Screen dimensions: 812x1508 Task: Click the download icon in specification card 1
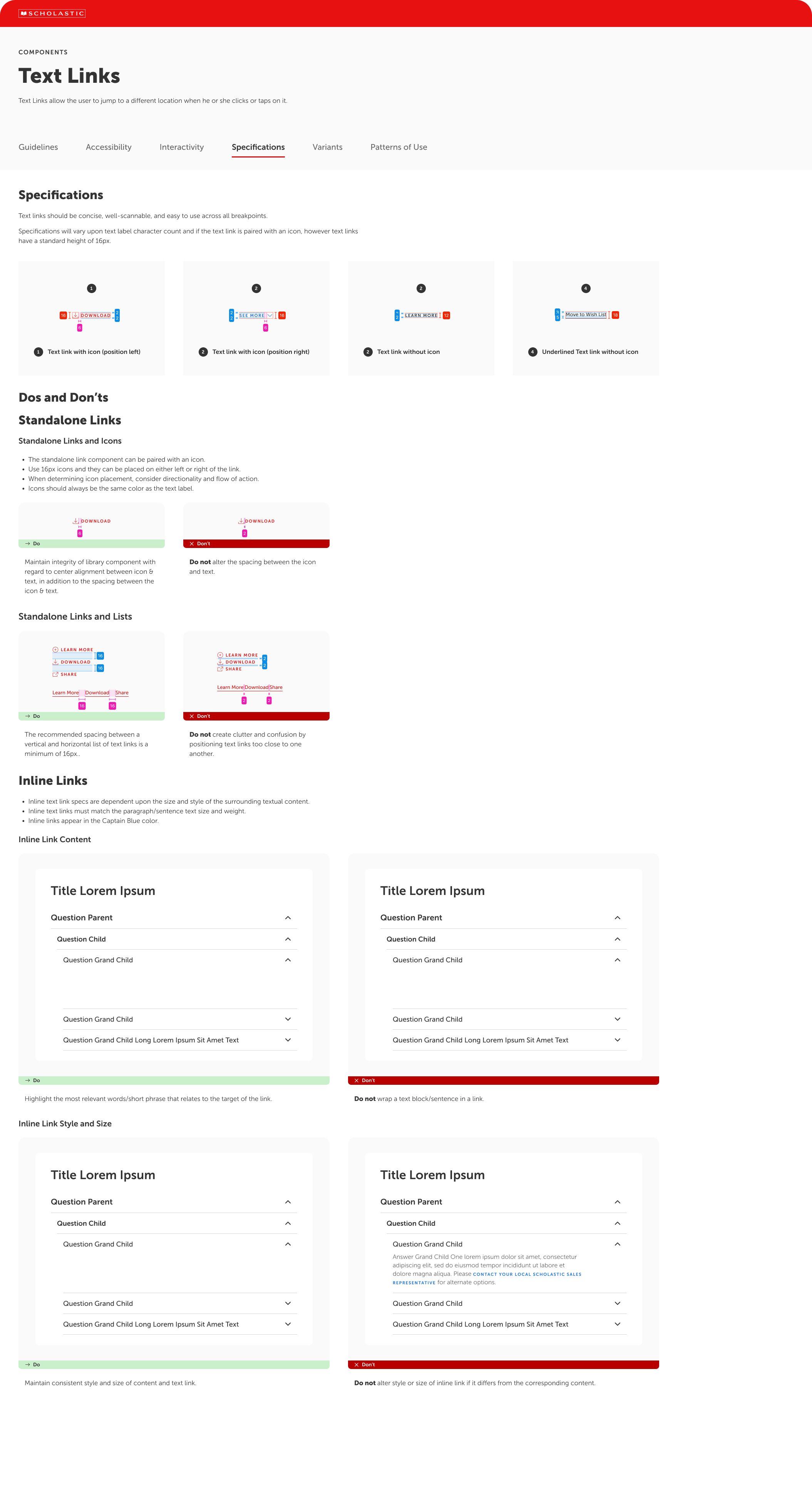75,315
